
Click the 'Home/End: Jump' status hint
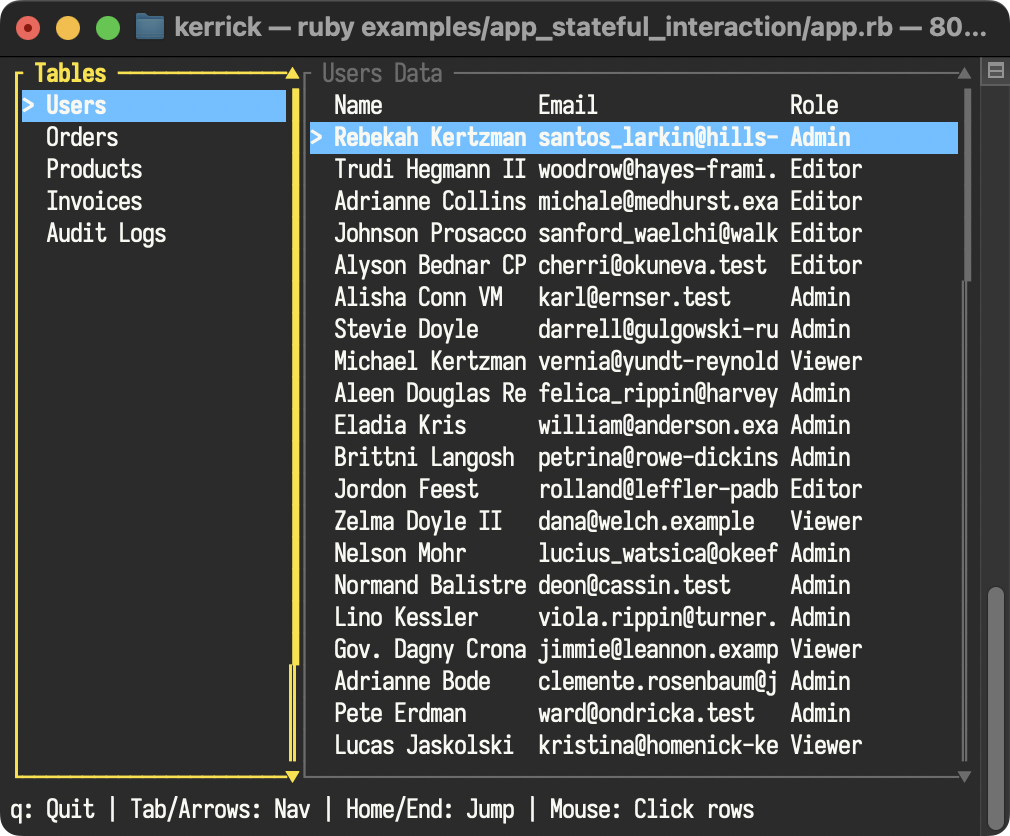point(430,810)
